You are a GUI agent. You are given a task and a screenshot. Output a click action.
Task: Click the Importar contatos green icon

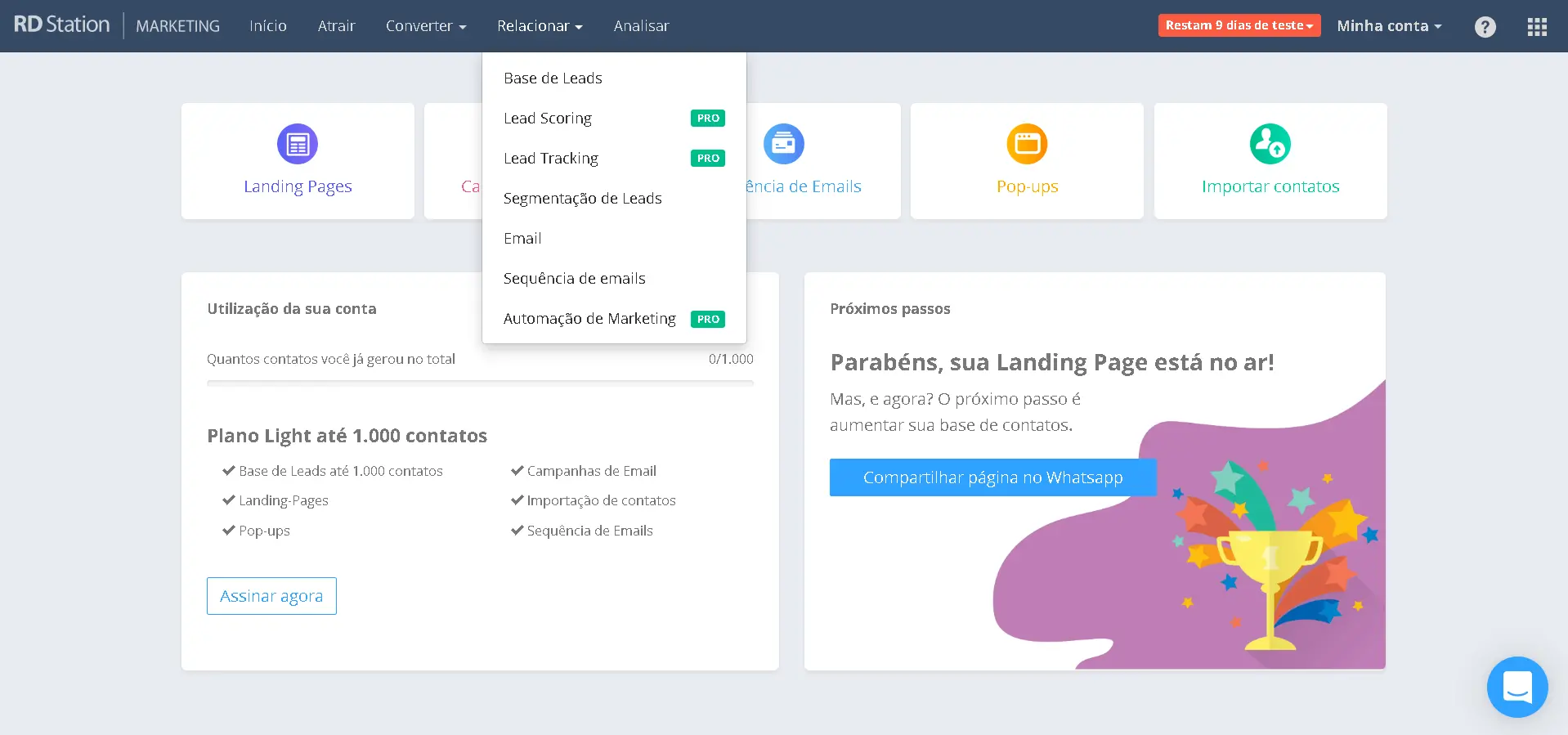coord(1270,144)
